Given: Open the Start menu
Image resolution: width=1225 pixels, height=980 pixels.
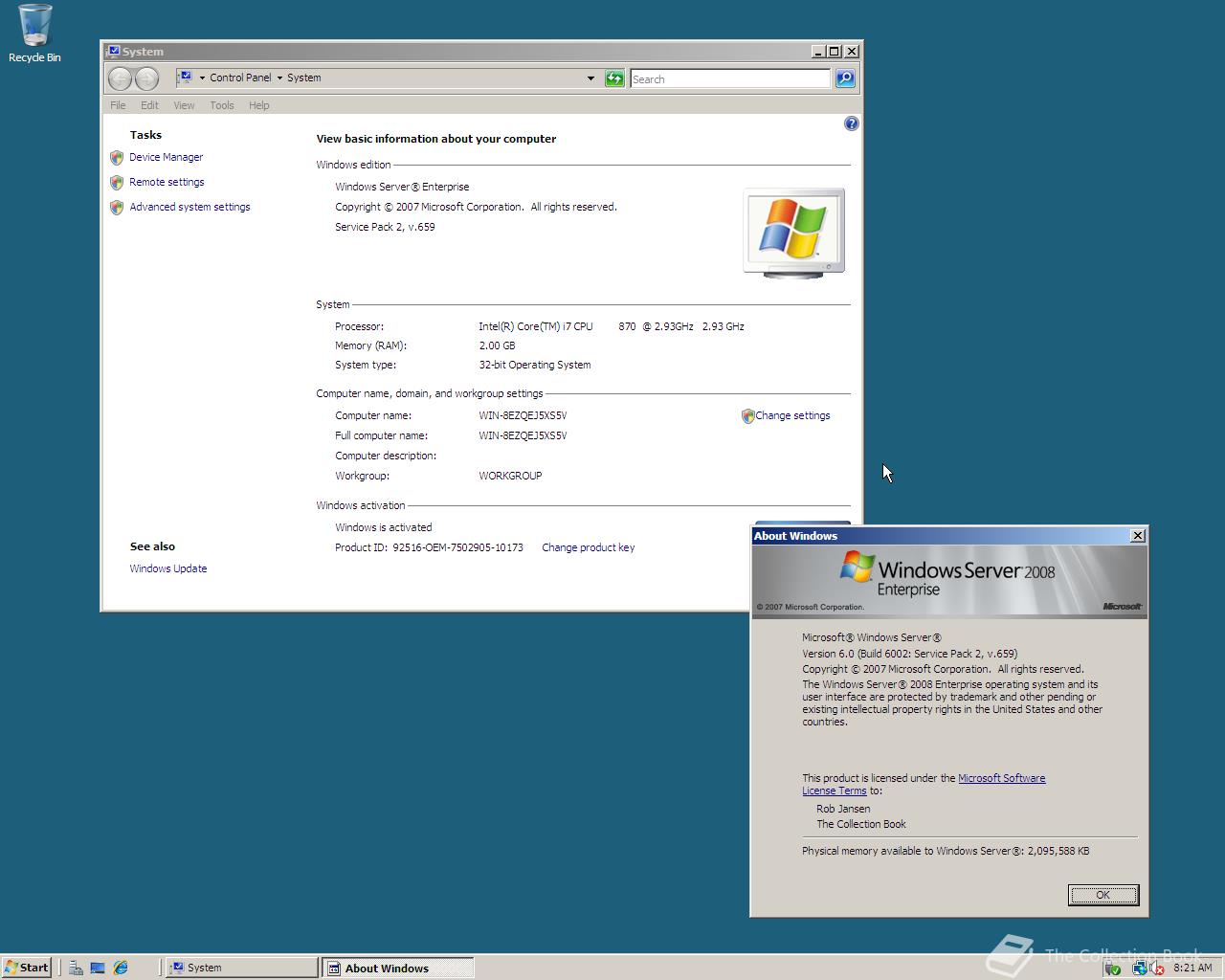Looking at the screenshot, I should 27,968.
